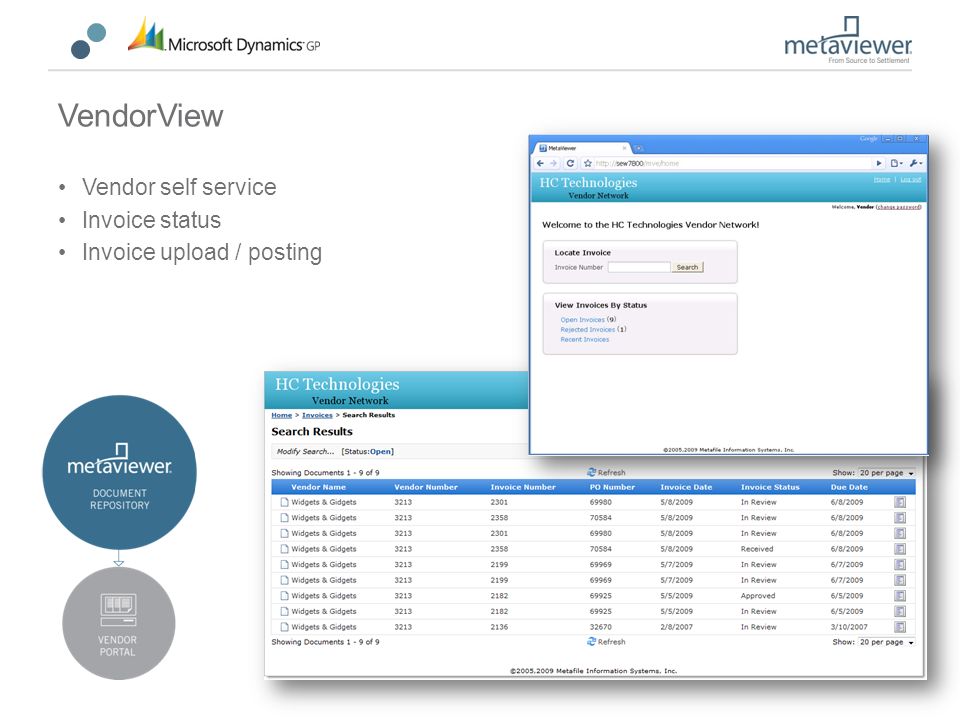Viewport: 960px width, 720px height.
Task: Click the Status Open filter link
Action: (380, 452)
